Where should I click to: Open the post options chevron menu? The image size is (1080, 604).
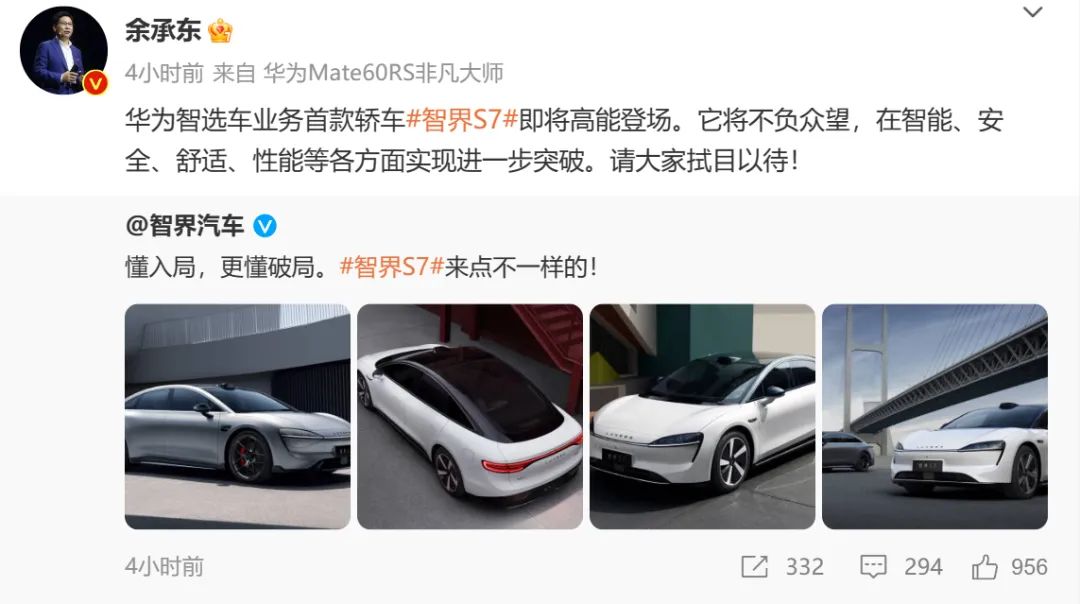coord(1032,12)
